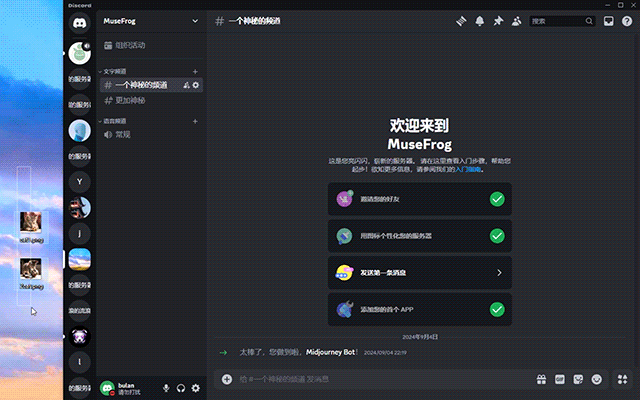Add a new voice channel with plus
The width and height of the screenshot is (640, 400).
(195, 121)
